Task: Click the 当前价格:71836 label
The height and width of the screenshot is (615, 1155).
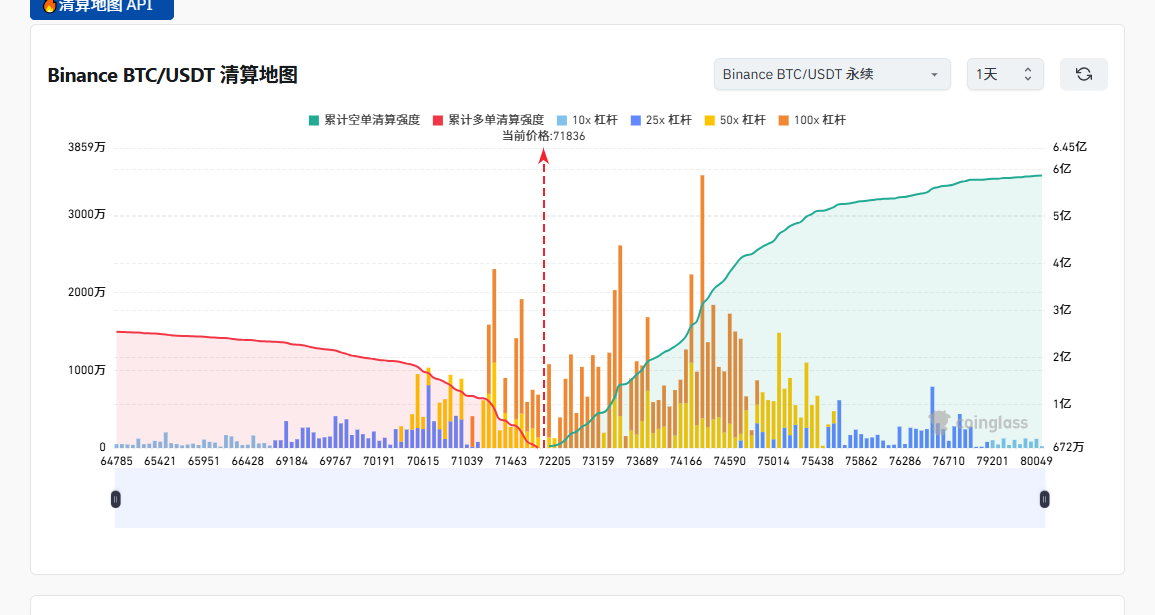Action: pos(544,136)
